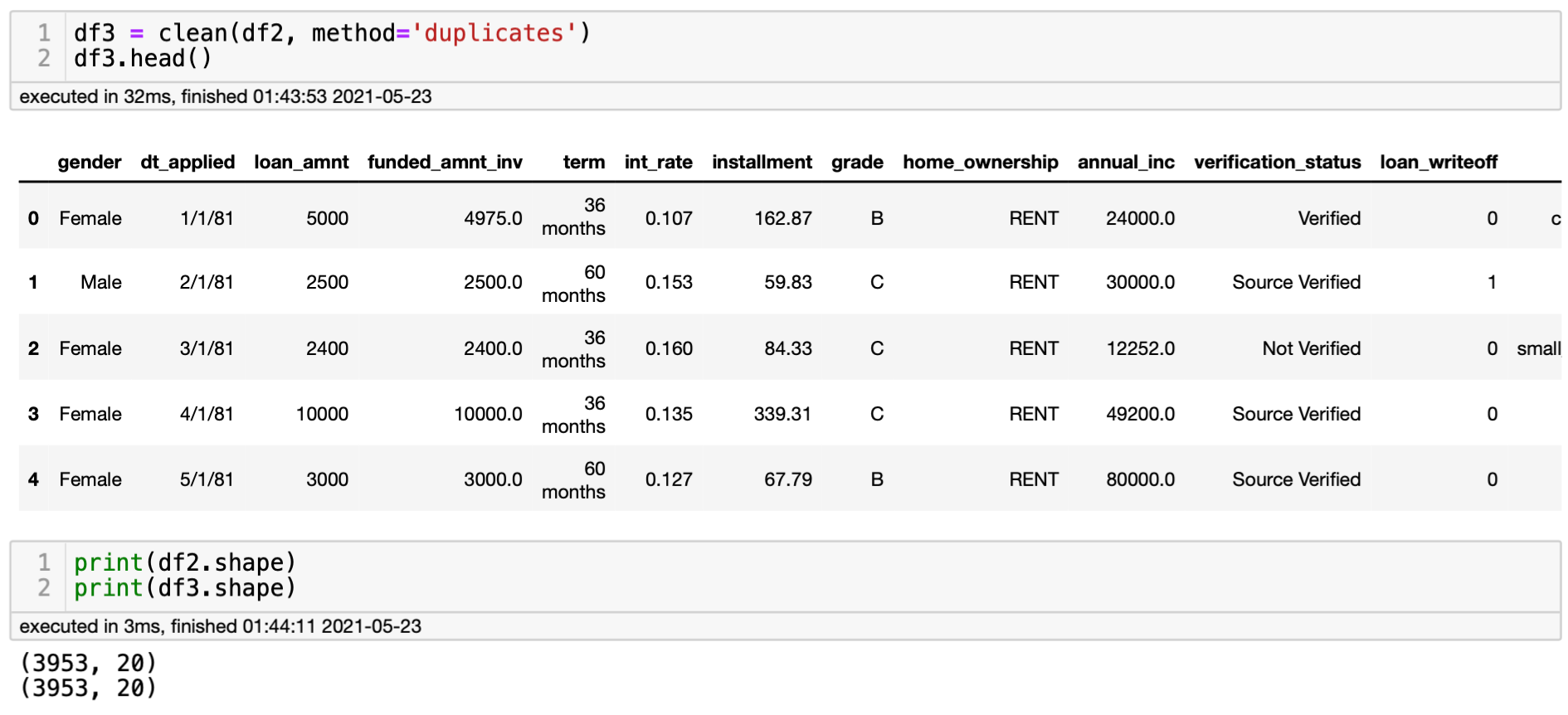
Task: Click the loan_writeoff column header
Action: coord(1439,163)
